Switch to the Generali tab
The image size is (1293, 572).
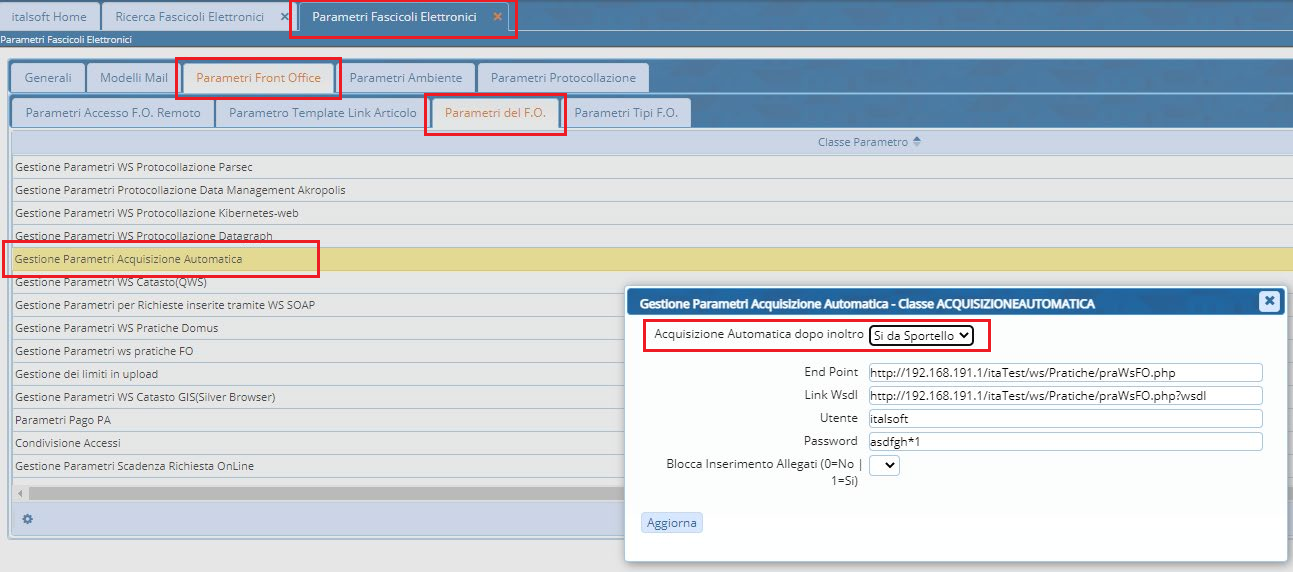pyautogui.click(x=48, y=78)
